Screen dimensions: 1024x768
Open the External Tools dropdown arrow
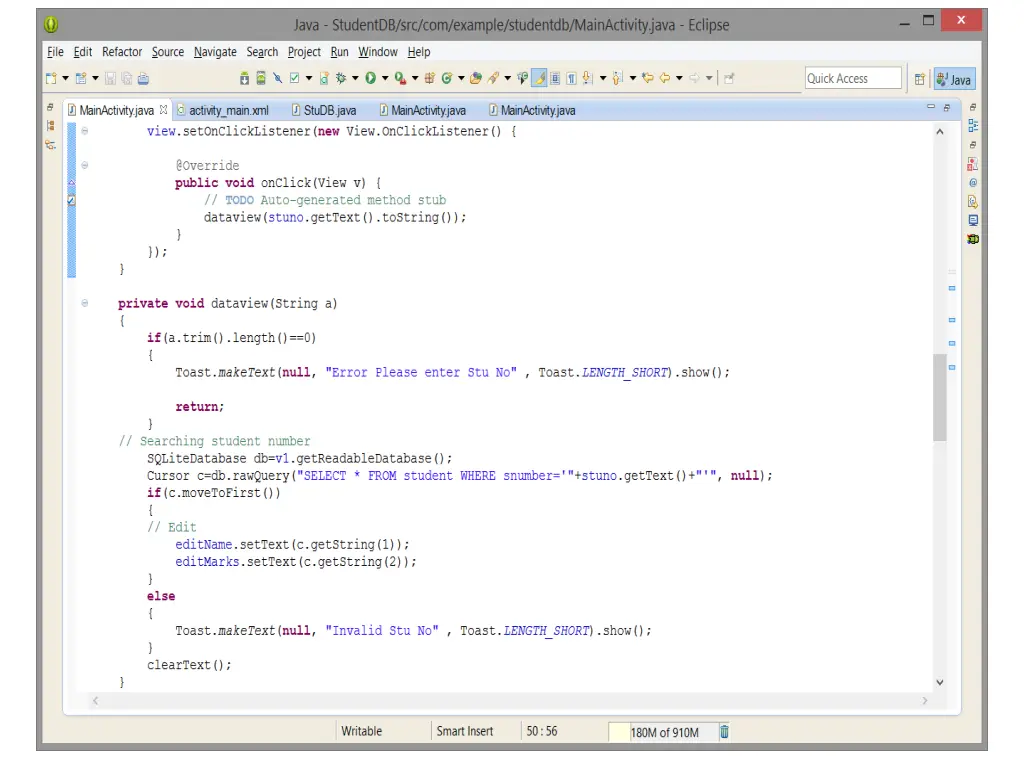415,78
